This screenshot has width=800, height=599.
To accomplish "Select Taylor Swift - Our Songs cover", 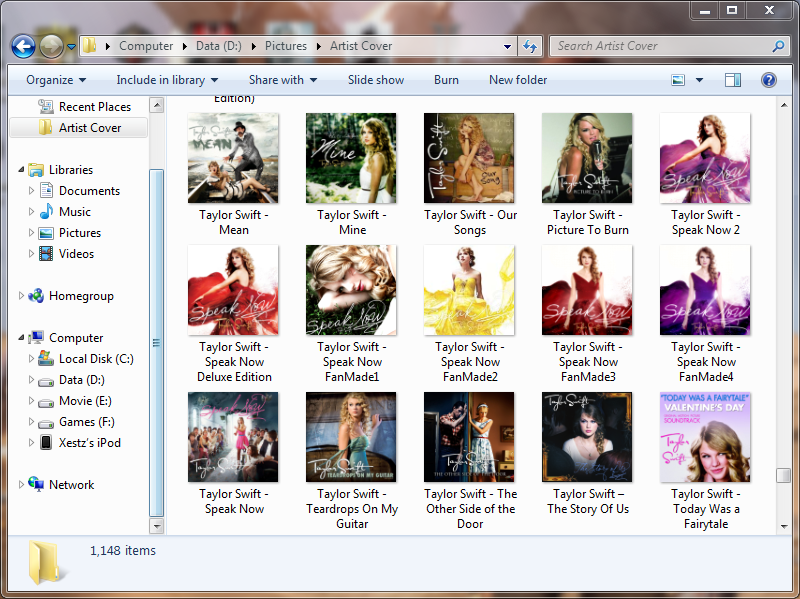I will [x=469, y=158].
